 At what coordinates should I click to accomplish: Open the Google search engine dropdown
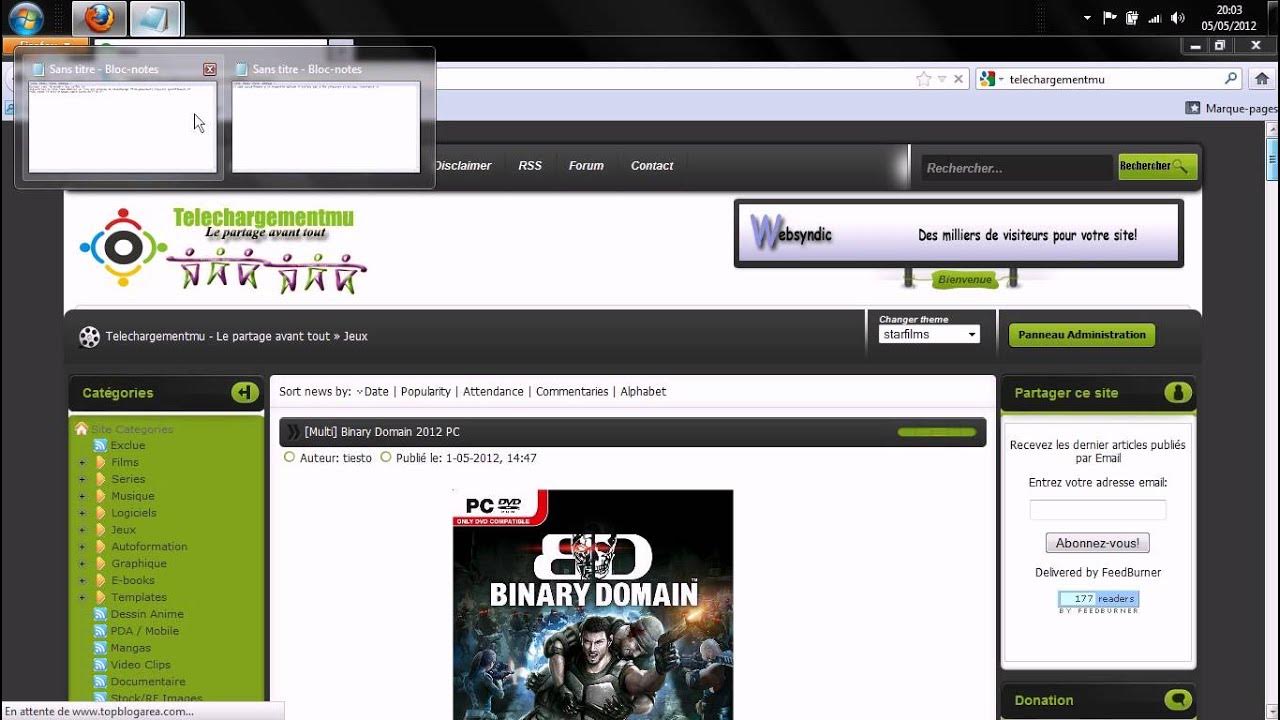990,79
